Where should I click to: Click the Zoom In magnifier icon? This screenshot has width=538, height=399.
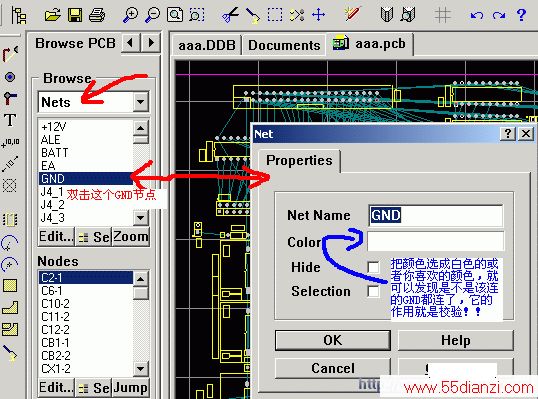click(x=130, y=15)
